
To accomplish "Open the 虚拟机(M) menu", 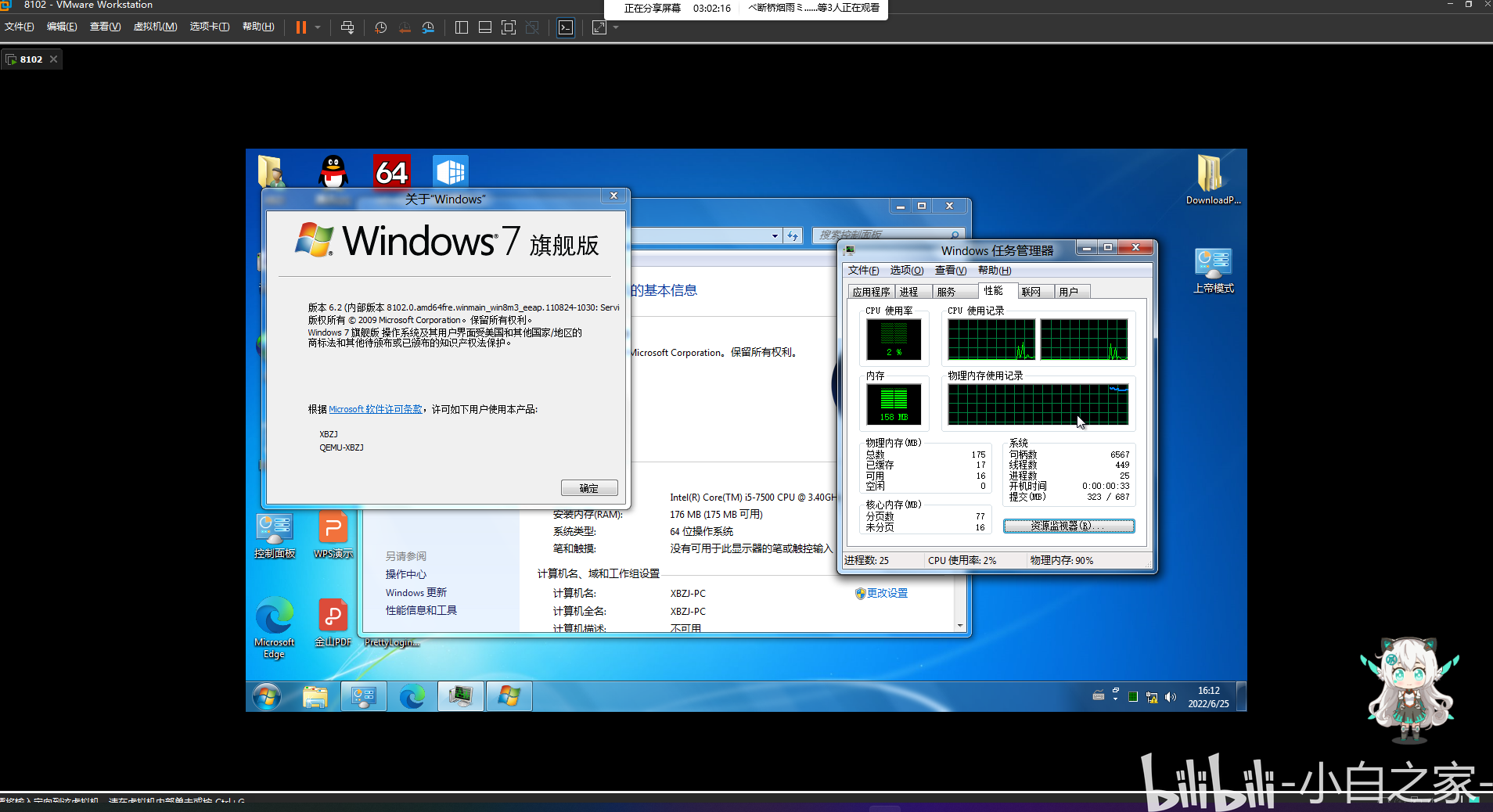I will tap(155, 27).
